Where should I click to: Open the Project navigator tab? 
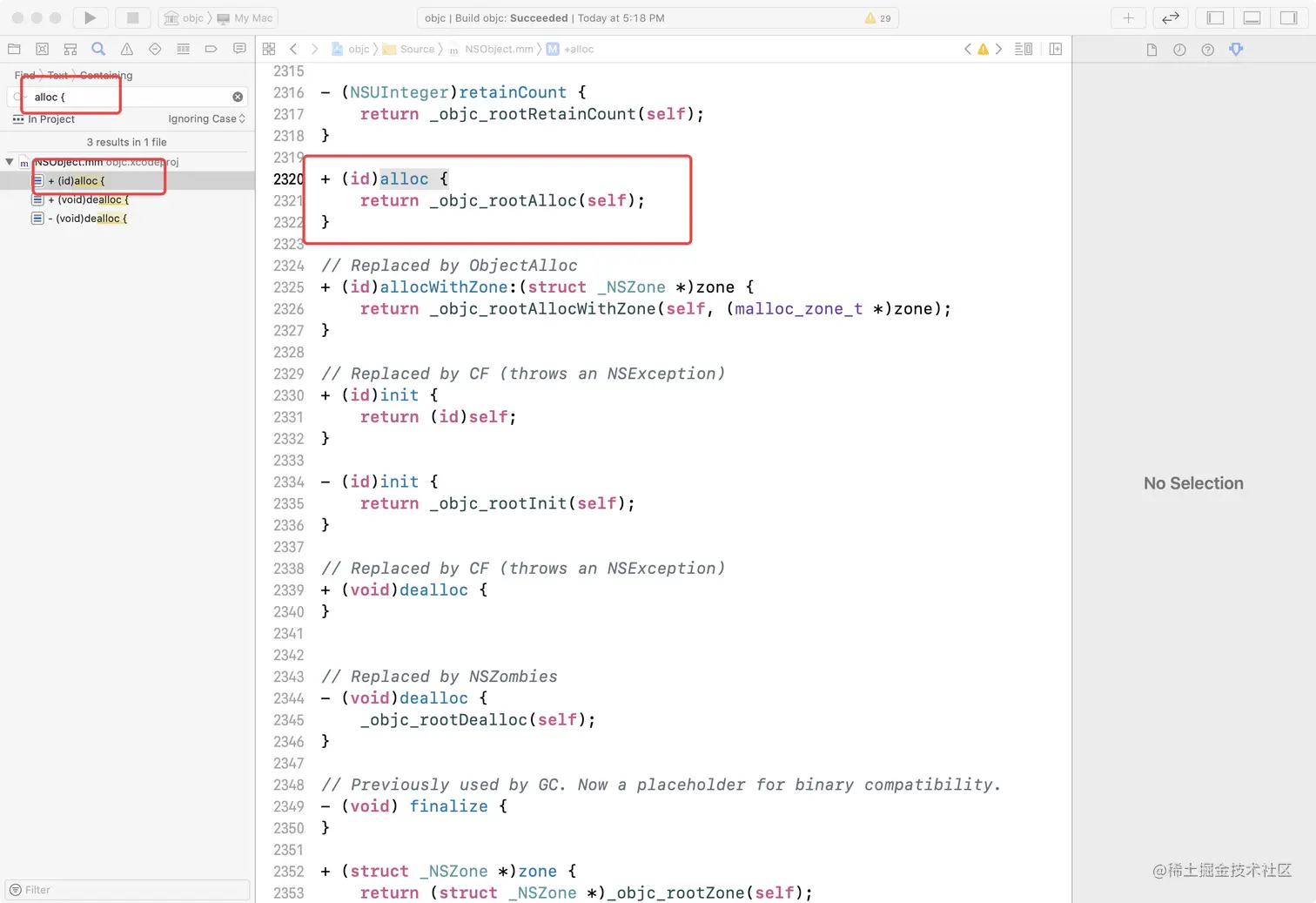(x=14, y=49)
